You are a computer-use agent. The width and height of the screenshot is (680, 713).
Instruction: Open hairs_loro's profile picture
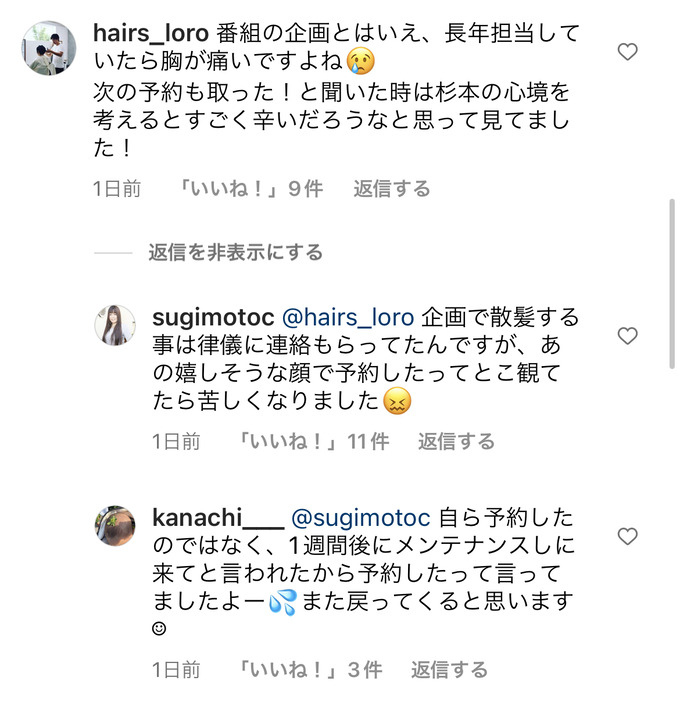pyautogui.click(x=49, y=48)
